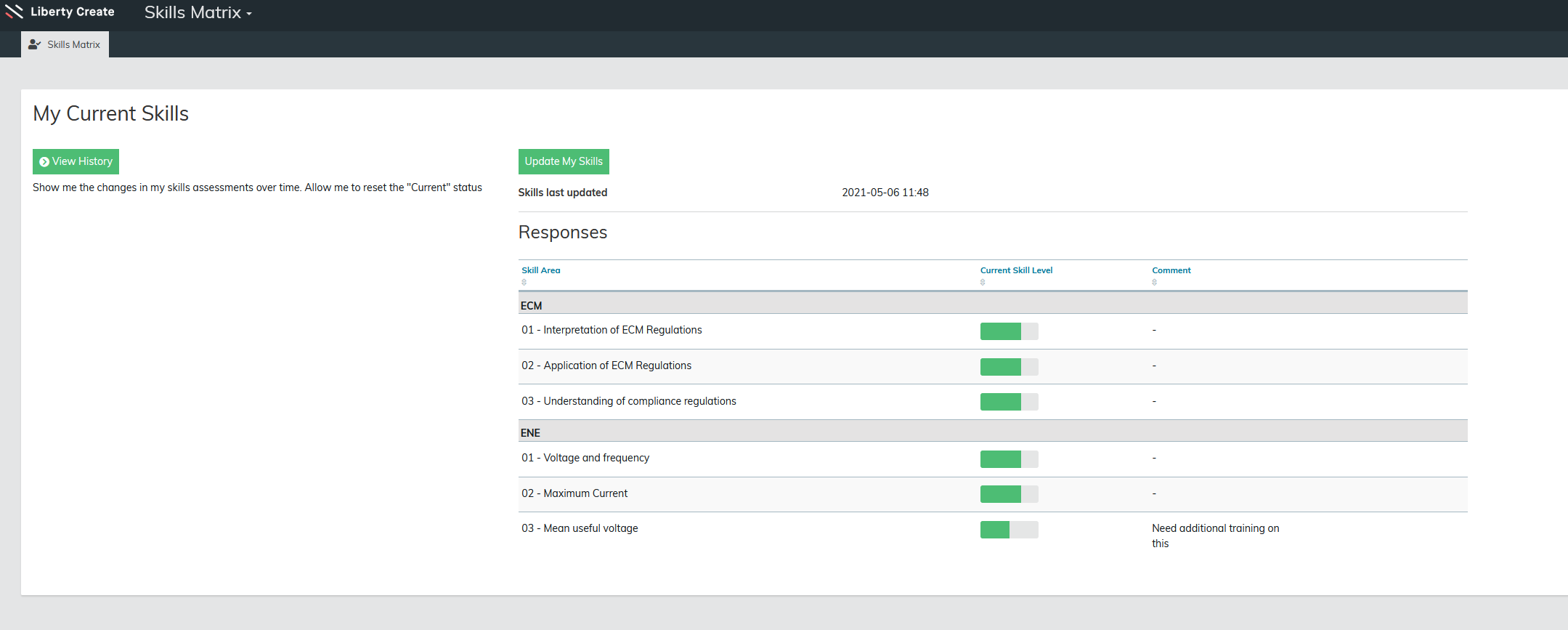Click skill level bar for Mean useful voltage
1568x630 pixels.
[1009, 530]
